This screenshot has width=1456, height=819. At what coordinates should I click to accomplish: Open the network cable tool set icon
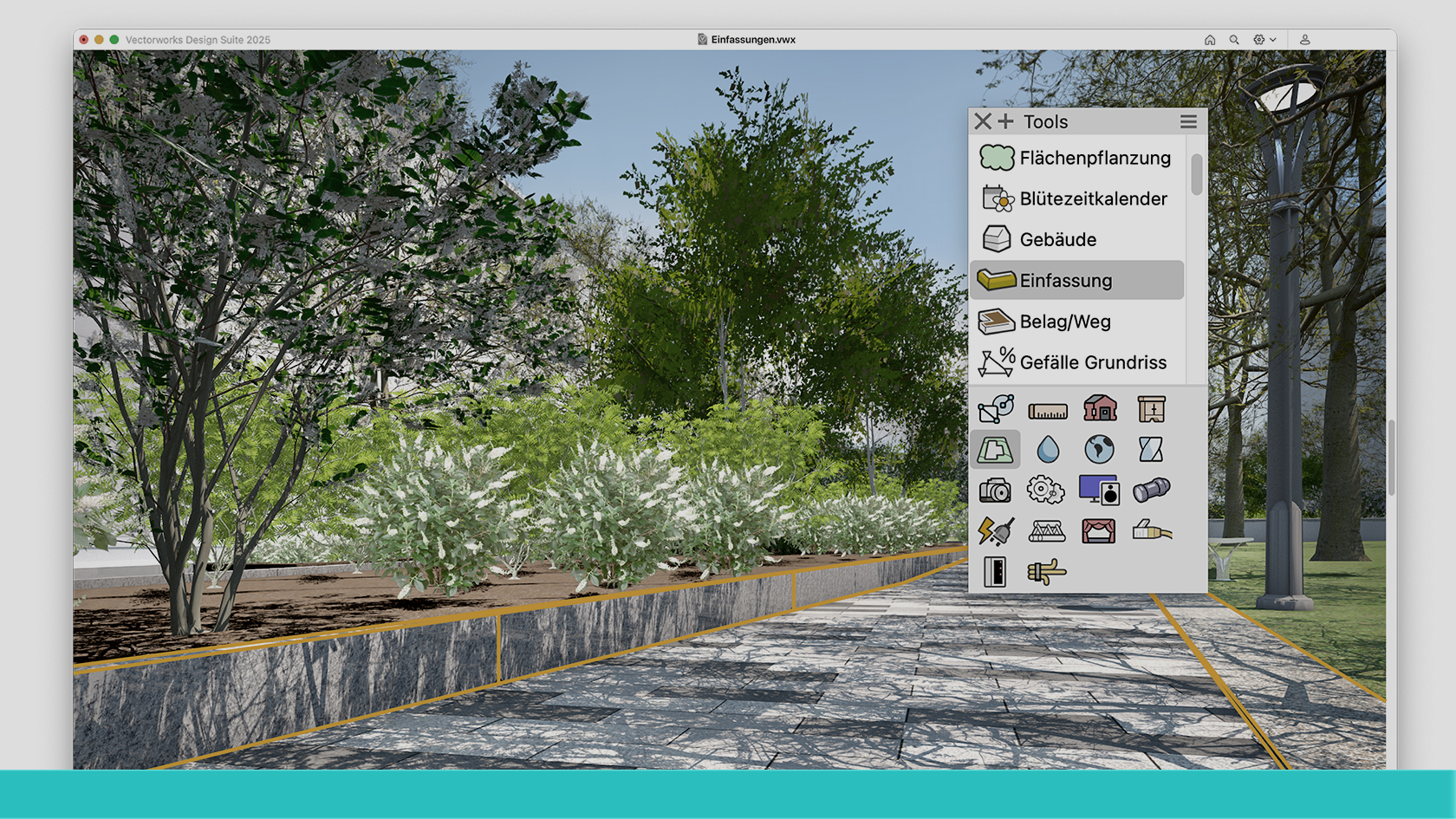coord(1152,530)
